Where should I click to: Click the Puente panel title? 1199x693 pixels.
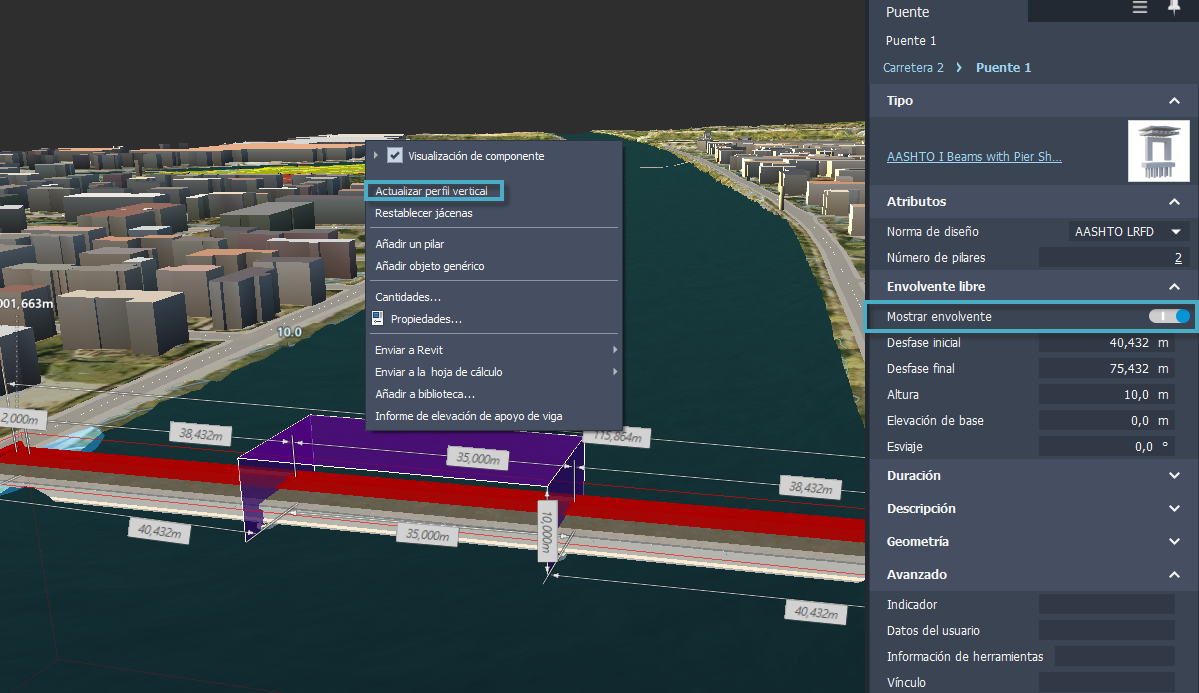(x=908, y=12)
